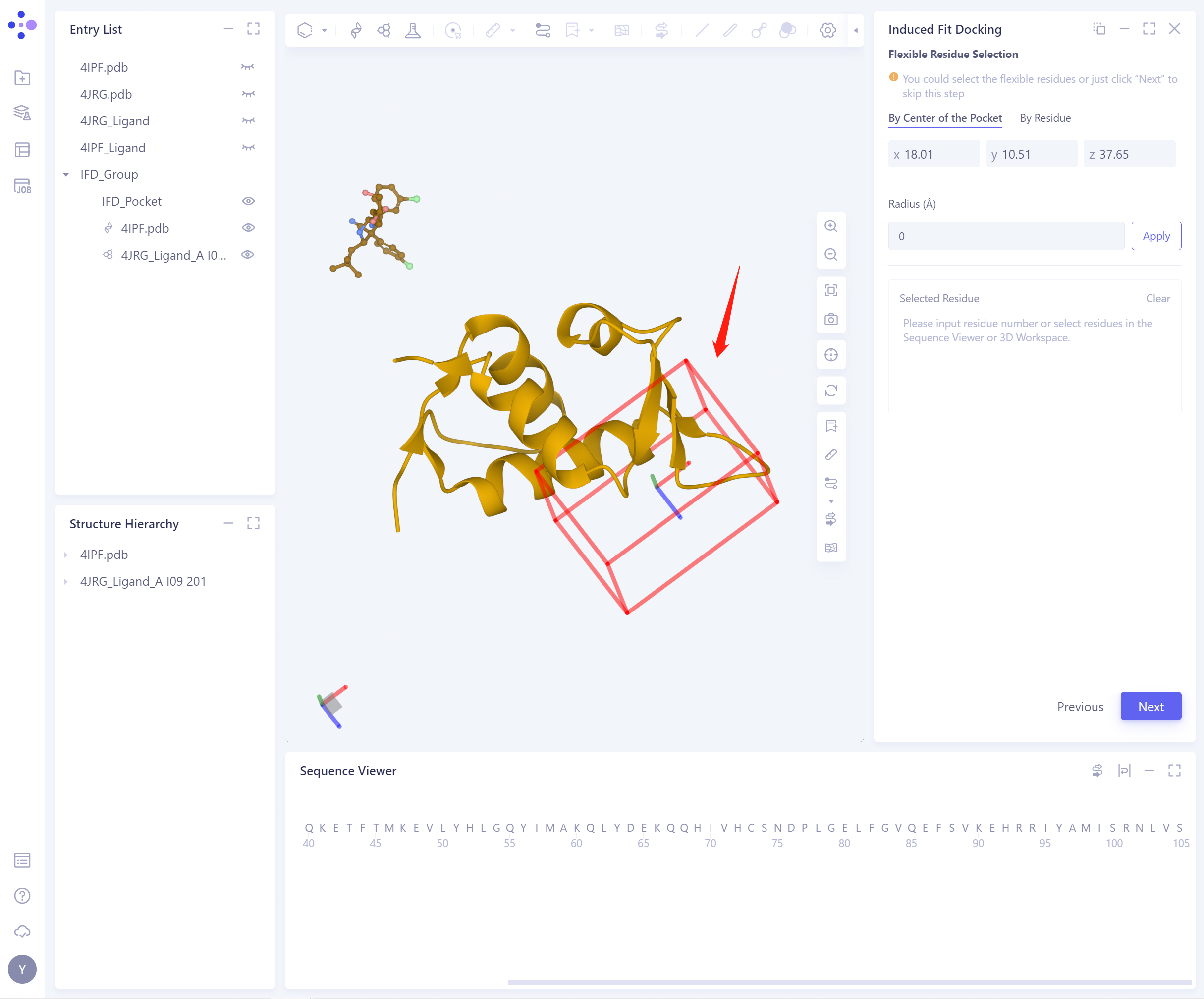
Task: Hide the IFD_Pocket entry
Action: [x=248, y=201]
